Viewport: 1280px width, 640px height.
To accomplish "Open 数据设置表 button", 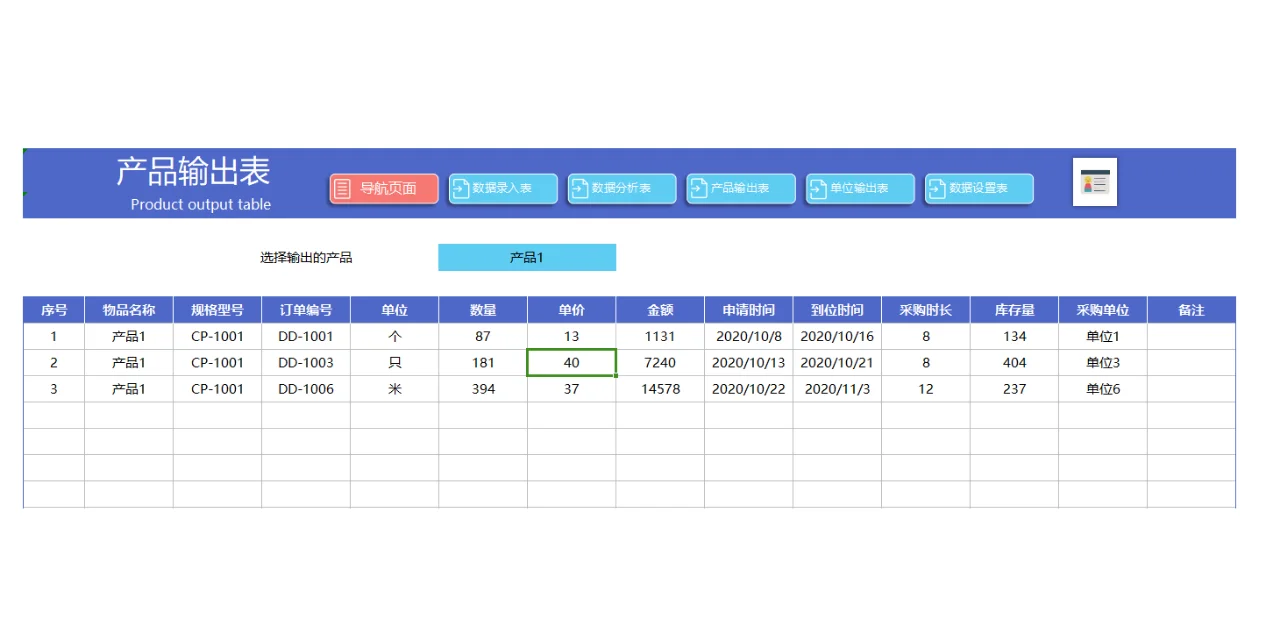I will (979, 188).
